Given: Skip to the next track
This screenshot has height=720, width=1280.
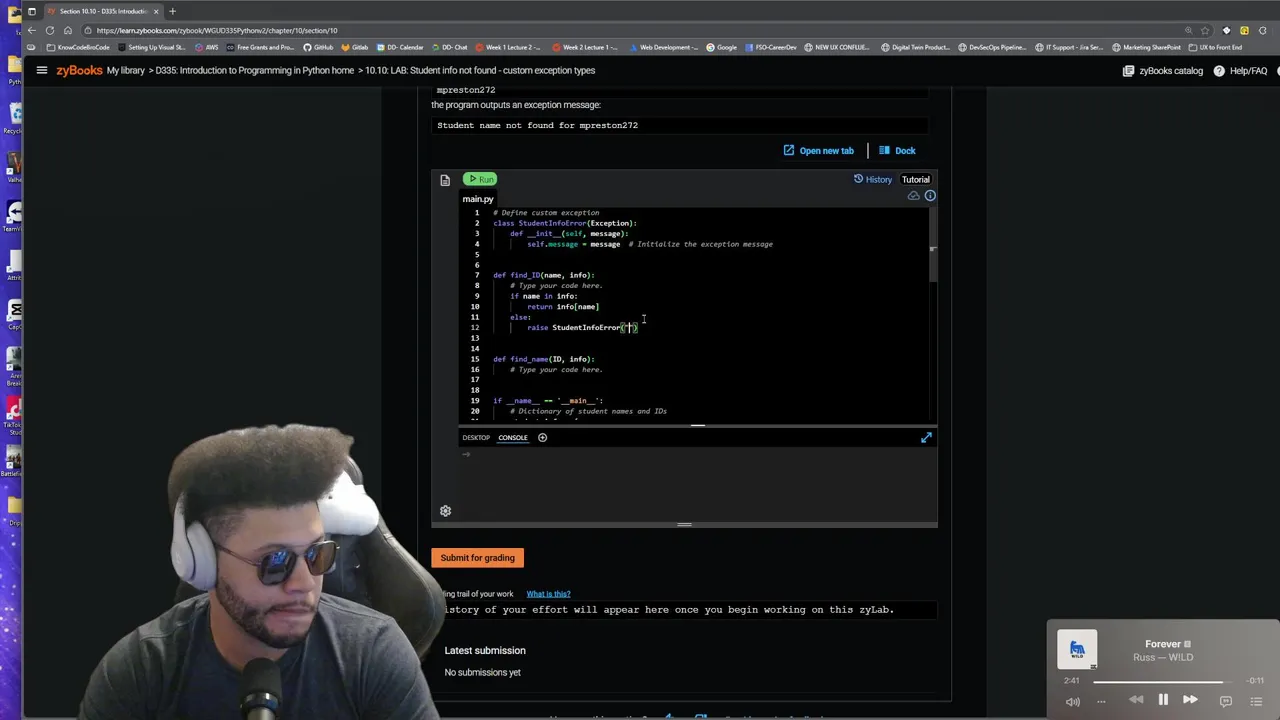Looking at the screenshot, I should (x=1190, y=700).
